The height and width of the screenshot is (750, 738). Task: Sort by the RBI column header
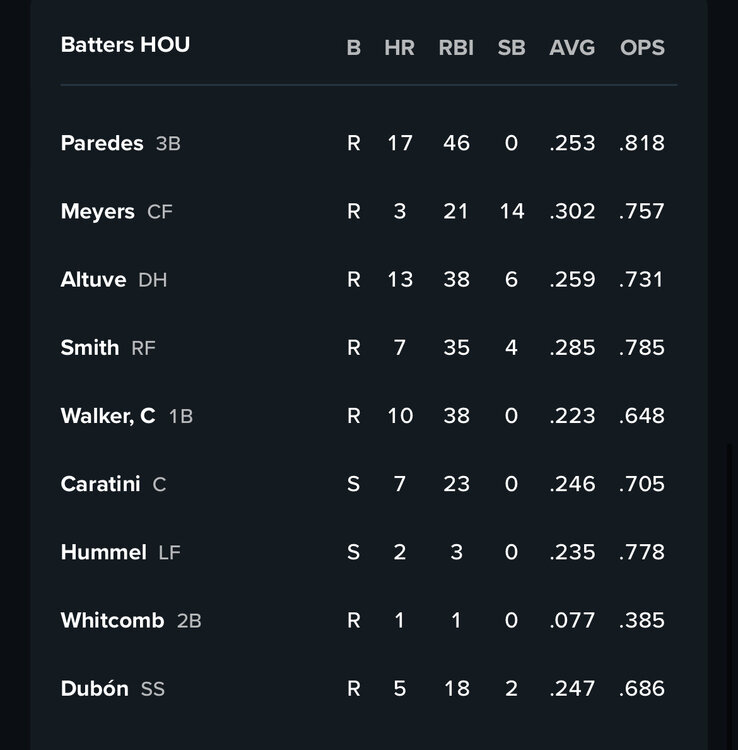456,47
